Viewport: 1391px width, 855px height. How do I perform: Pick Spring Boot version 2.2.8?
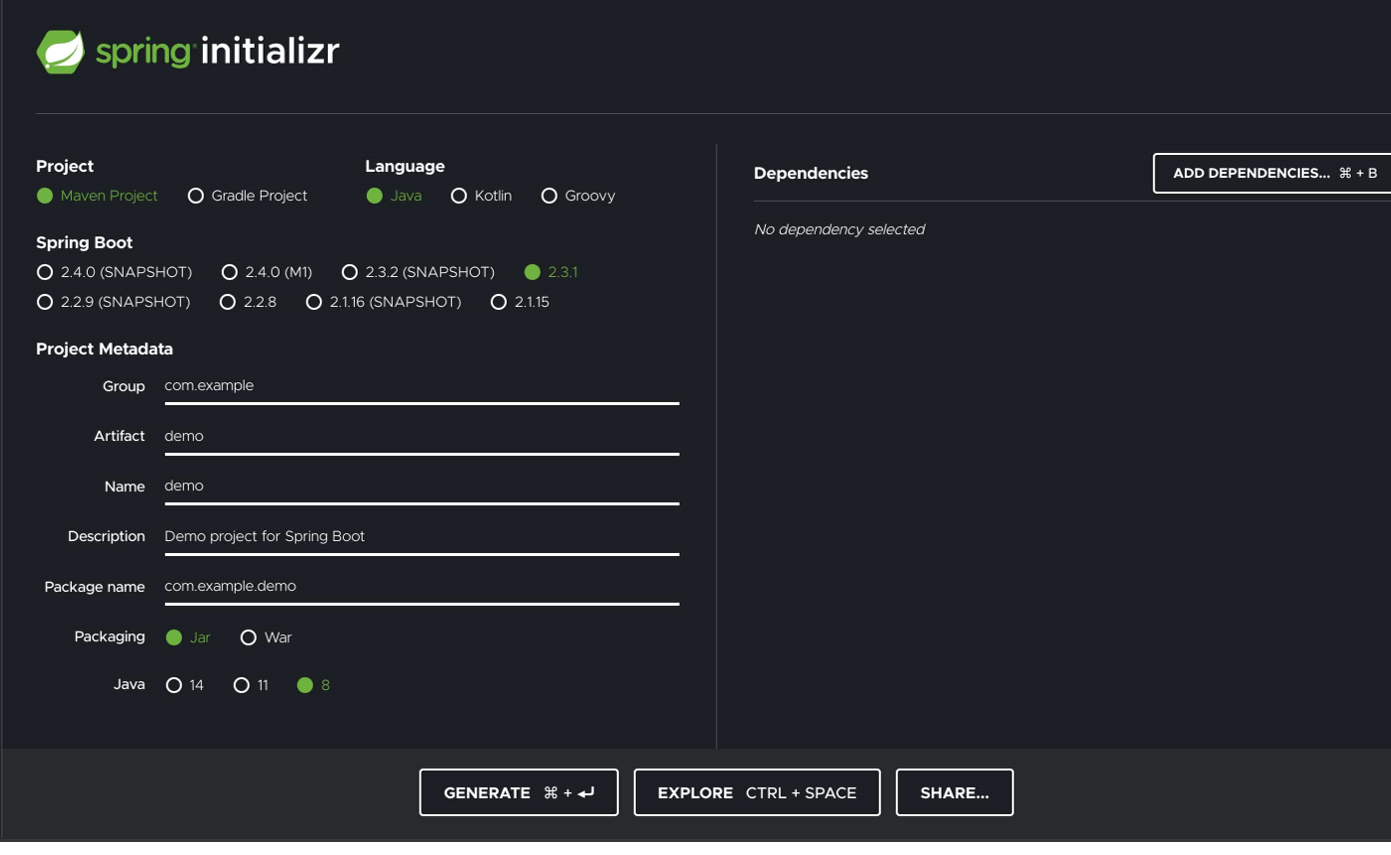[x=228, y=302]
